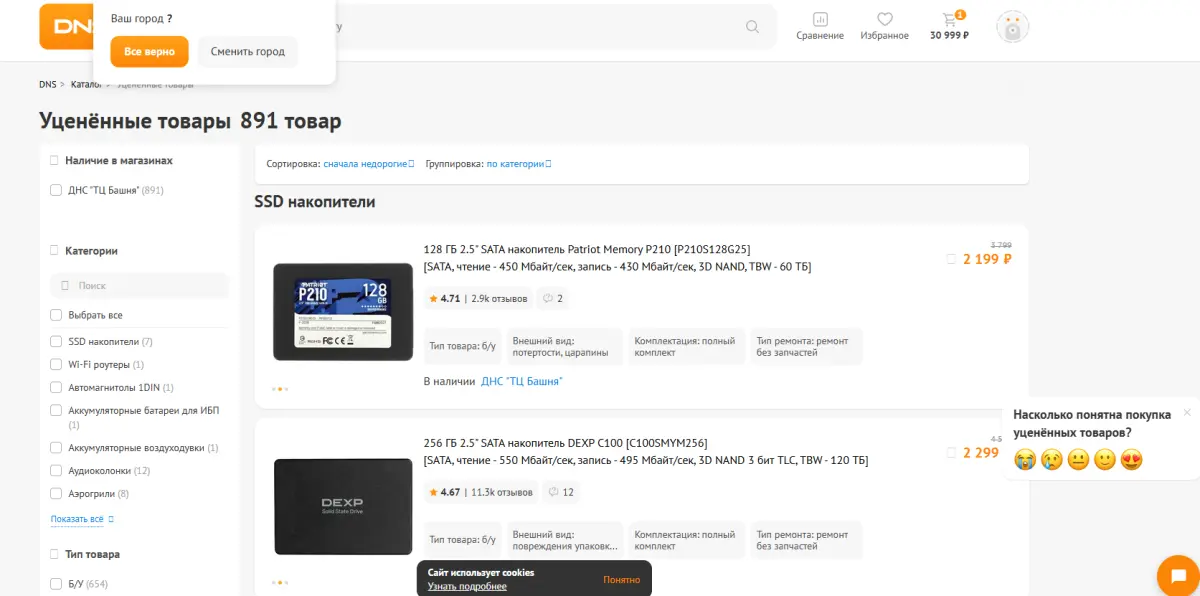Open the DEXP SSD image
The image size is (1200, 596).
[343, 506]
